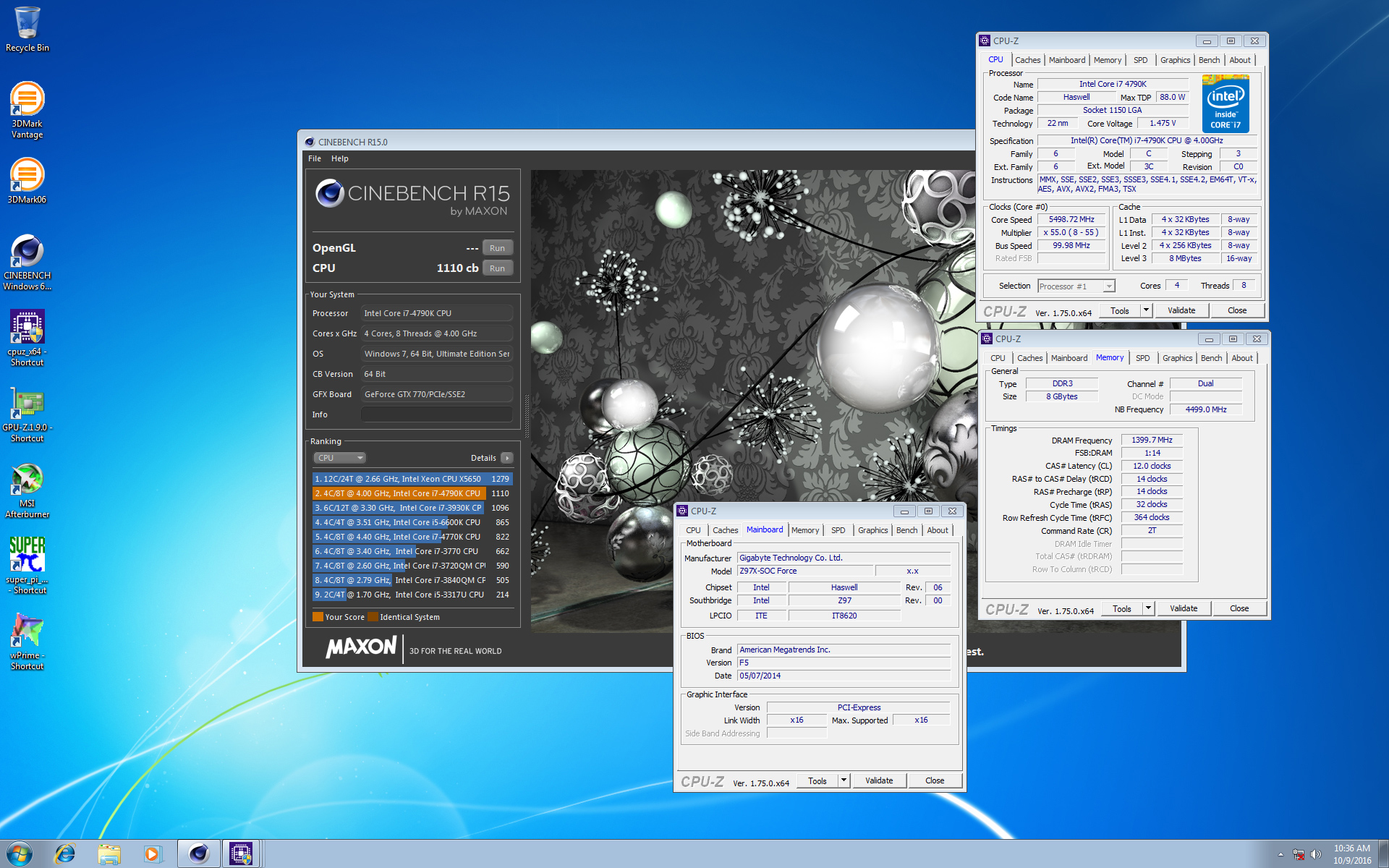Switch to Cinebench taskbar button
This screenshot has height=868, width=1389.
click(x=198, y=854)
